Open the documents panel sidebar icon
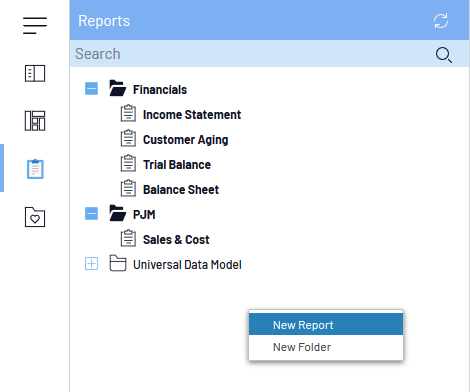The image size is (470, 392). click(35, 73)
